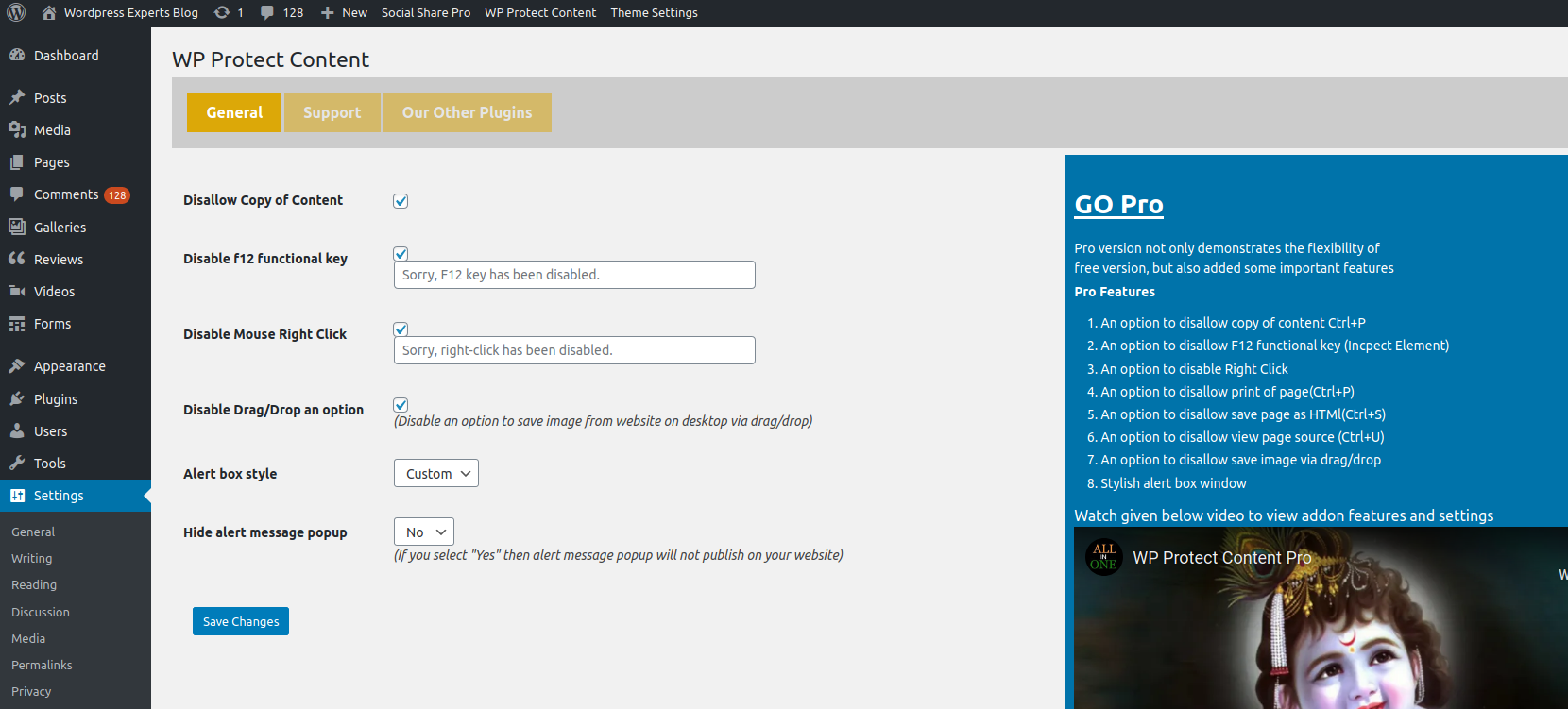Click the Tools wrench icon
Screen dimensions: 1568x709
[x=17, y=463]
